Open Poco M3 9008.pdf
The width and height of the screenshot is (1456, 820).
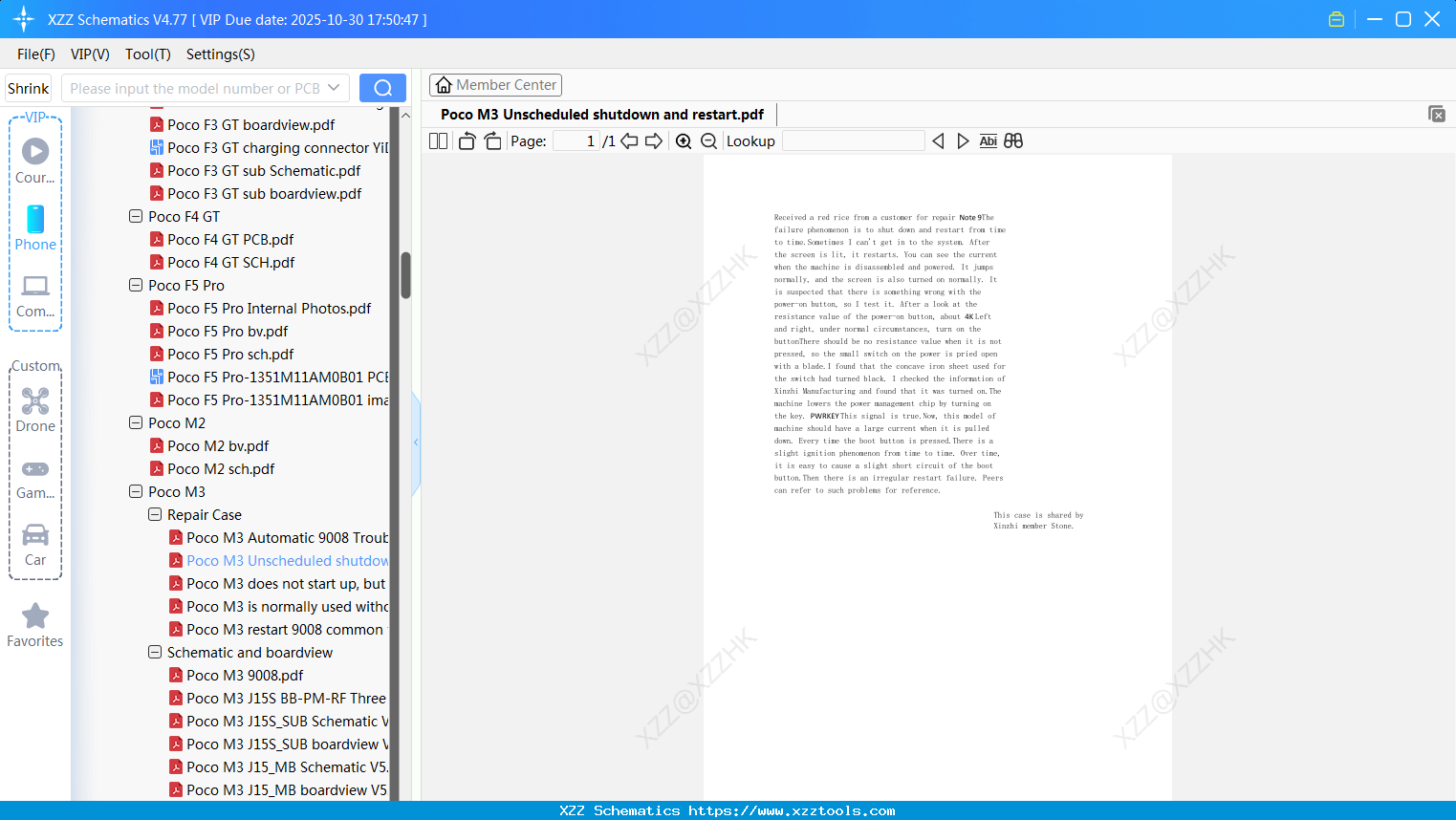point(236,676)
